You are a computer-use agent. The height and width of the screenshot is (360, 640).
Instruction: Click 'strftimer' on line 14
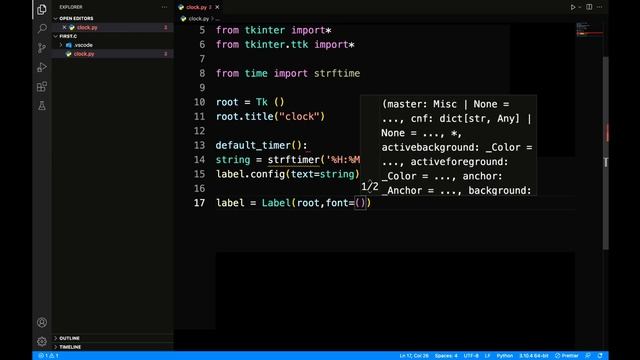(x=293, y=160)
